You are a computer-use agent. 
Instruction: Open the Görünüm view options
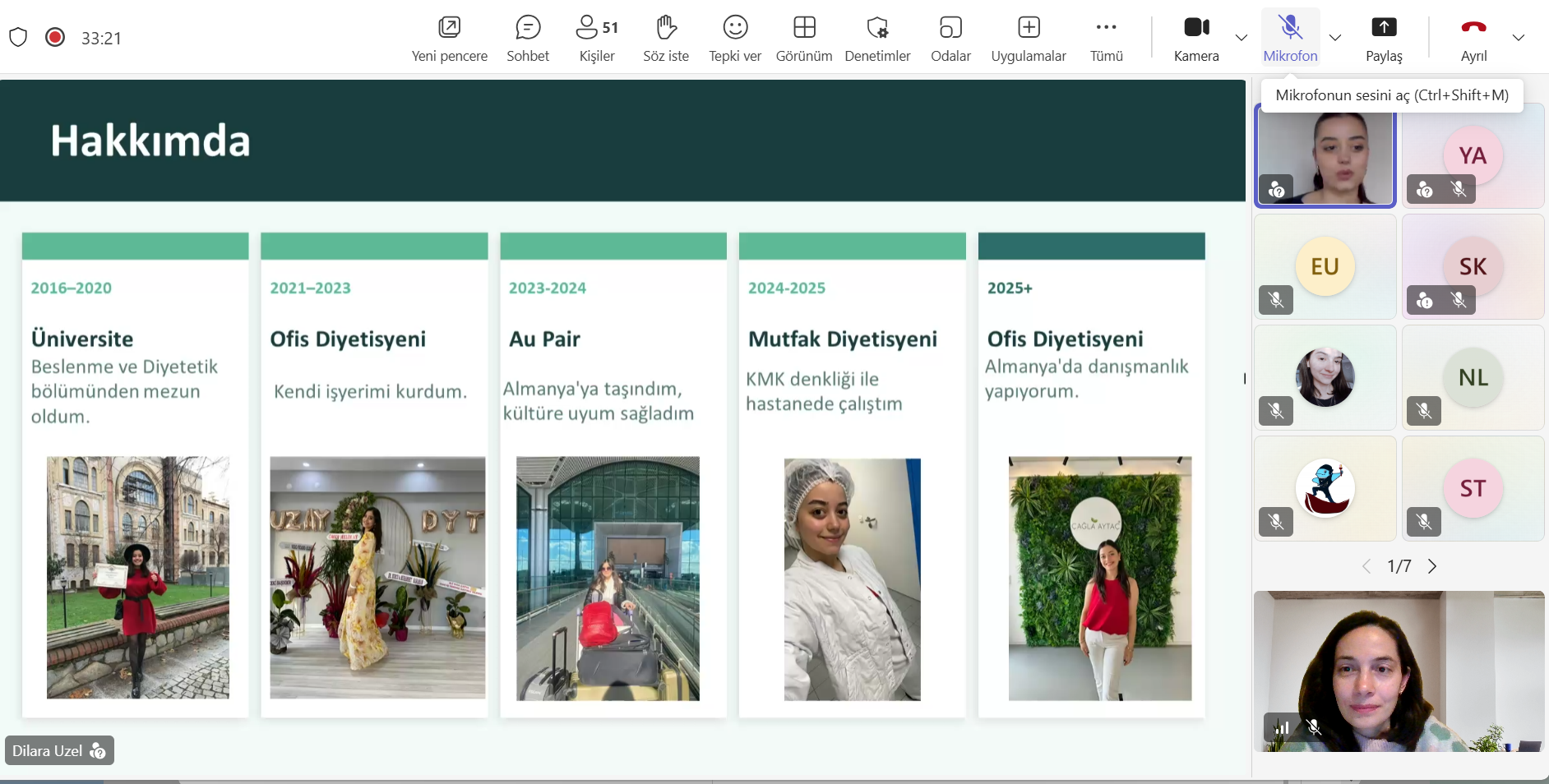(x=803, y=38)
